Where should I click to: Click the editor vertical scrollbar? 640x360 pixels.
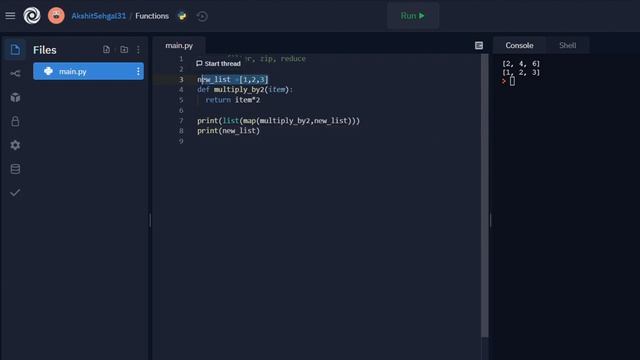point(484,196)
